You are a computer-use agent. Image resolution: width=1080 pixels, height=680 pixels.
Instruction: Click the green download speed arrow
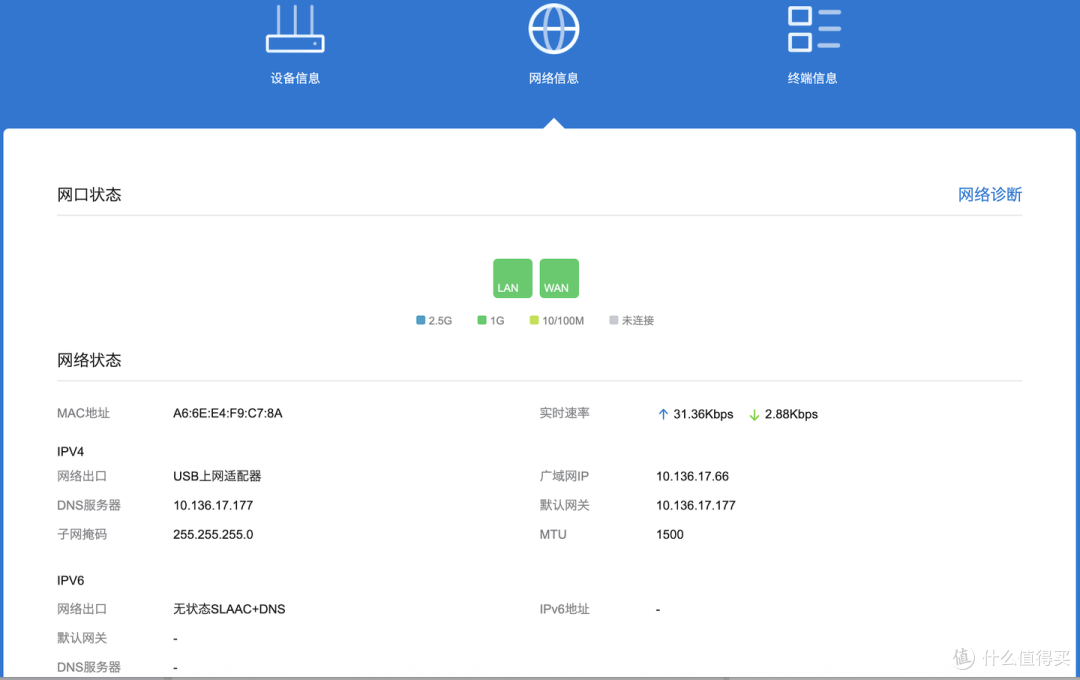tap(754, 415)
